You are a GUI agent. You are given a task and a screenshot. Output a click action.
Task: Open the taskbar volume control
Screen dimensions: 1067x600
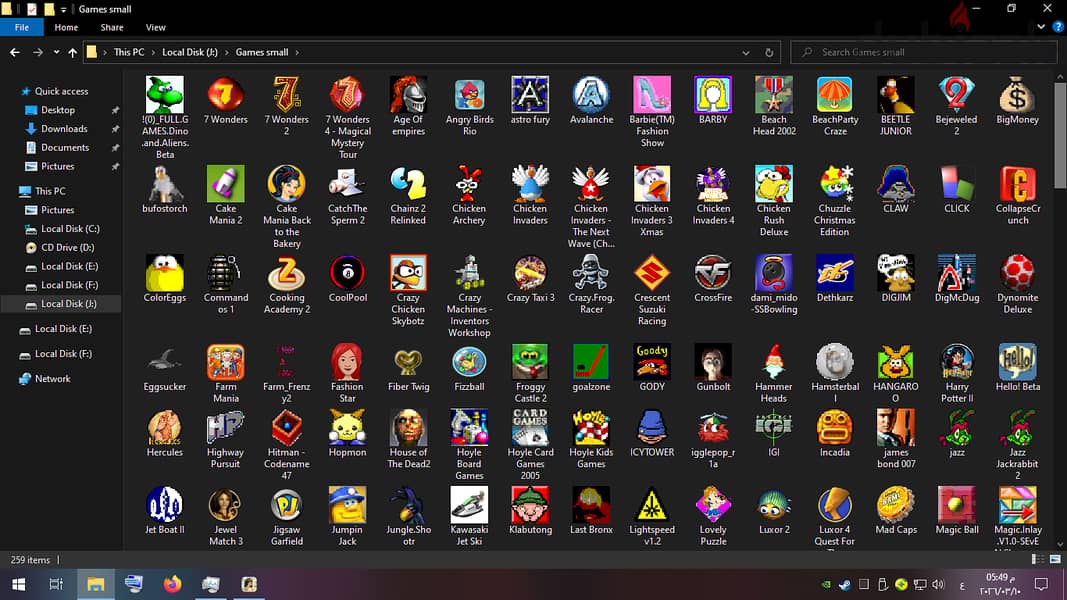[x=938, y=584]
